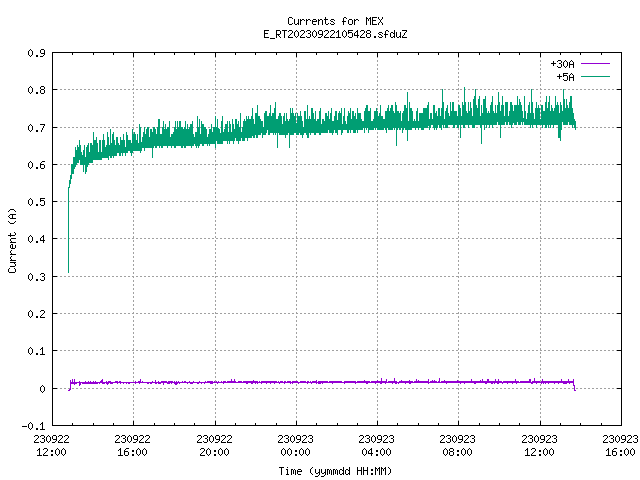Click the 'Time (yymmdd HH:MM)' x-axis label
Screen dimensions: 640x480
335,471
